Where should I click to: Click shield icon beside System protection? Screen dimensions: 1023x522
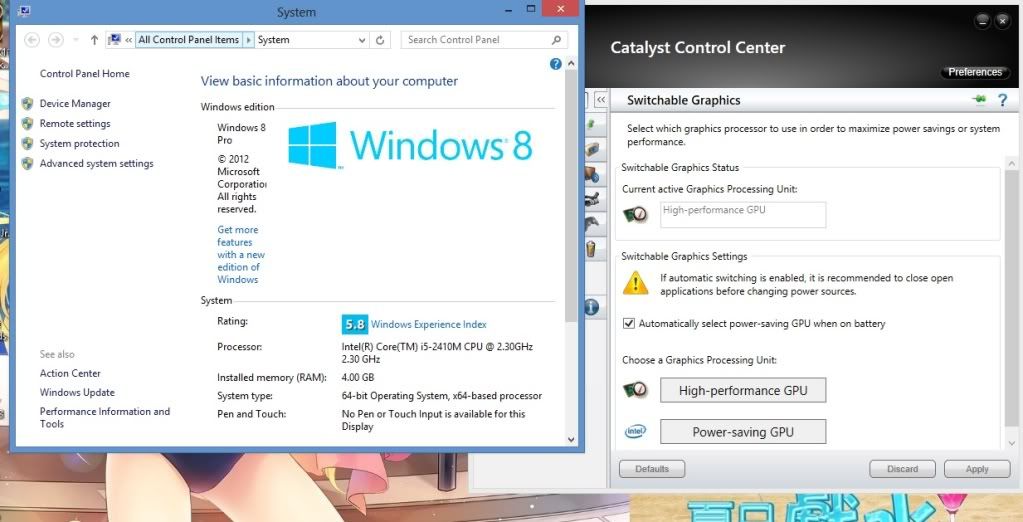click(27, 144)
